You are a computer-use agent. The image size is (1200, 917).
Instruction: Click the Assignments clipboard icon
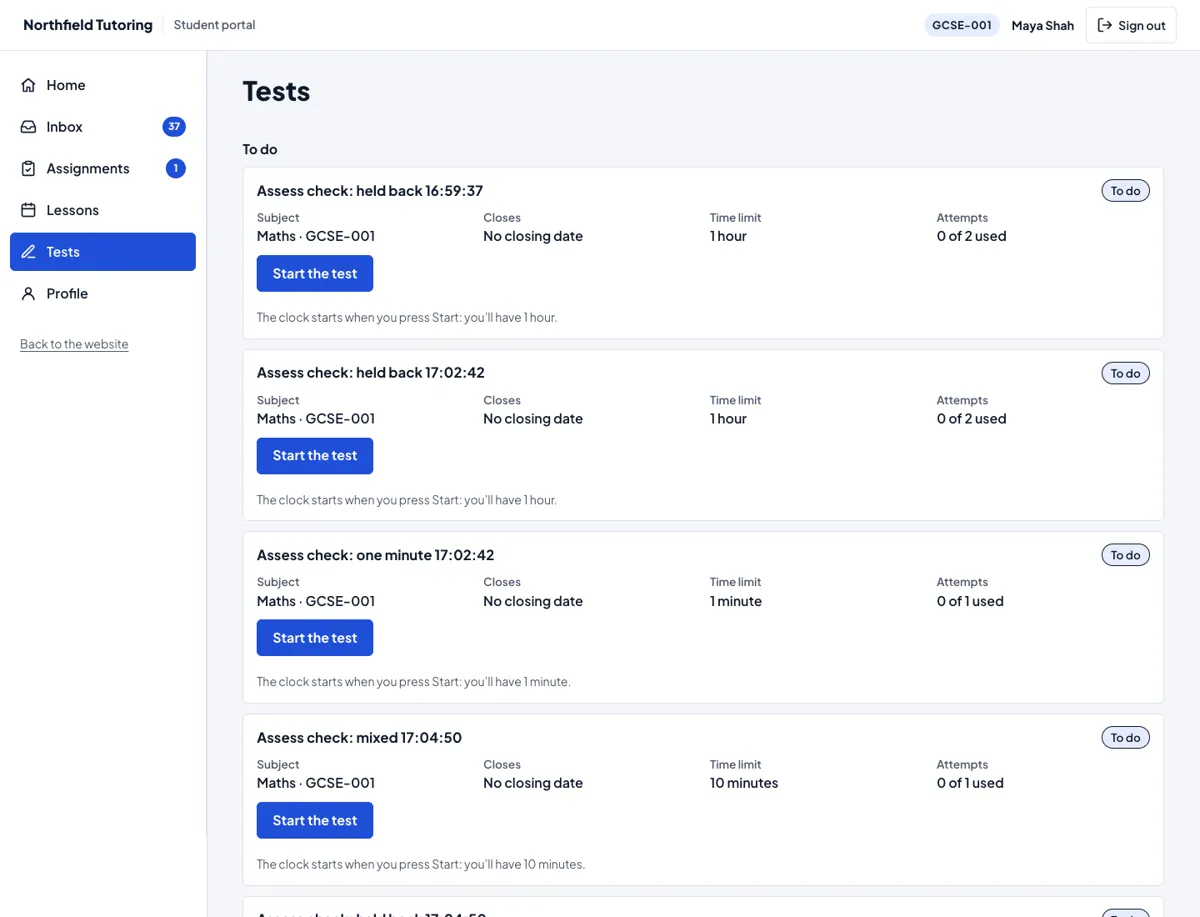pyautogui.click(x=28, y=169)
